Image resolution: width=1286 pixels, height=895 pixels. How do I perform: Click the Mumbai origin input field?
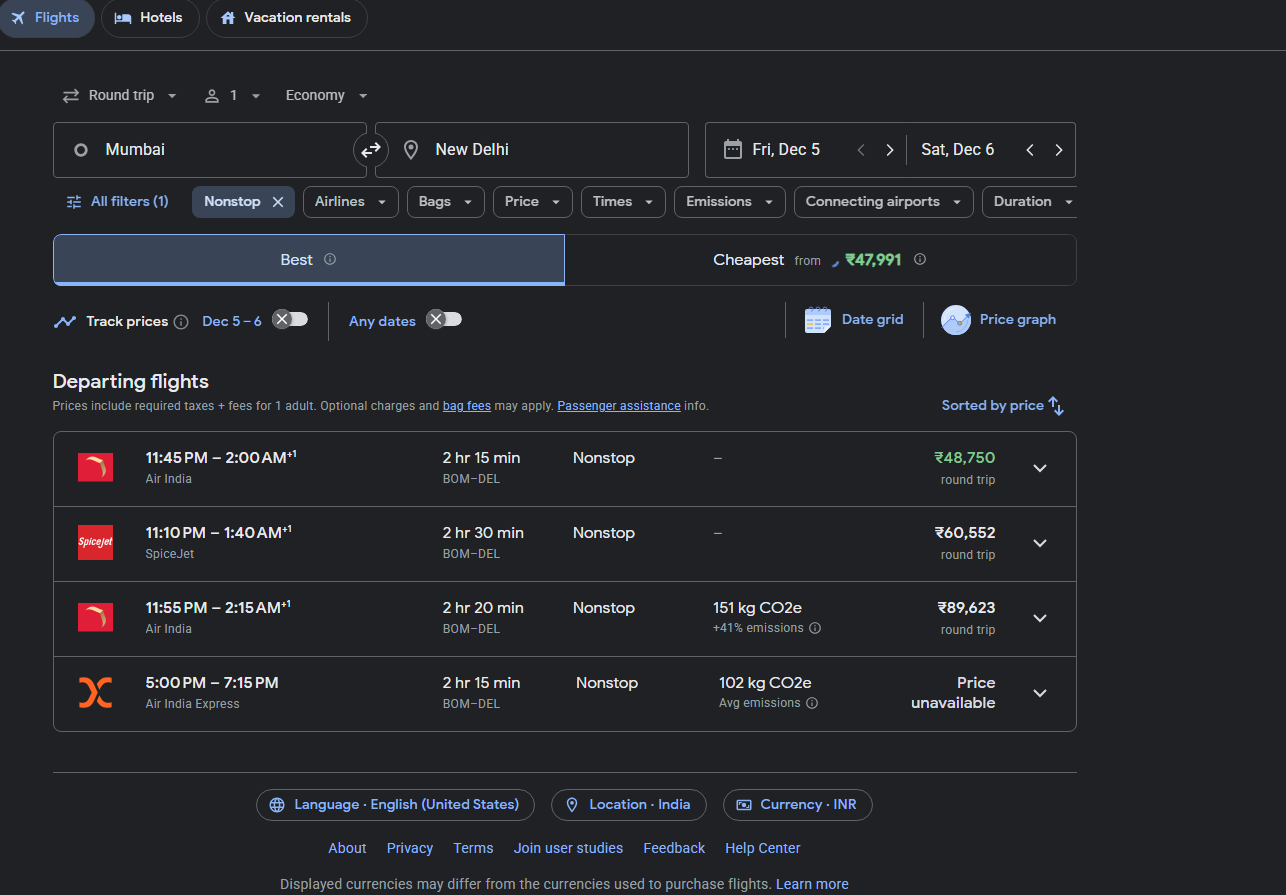coord(210,150)
